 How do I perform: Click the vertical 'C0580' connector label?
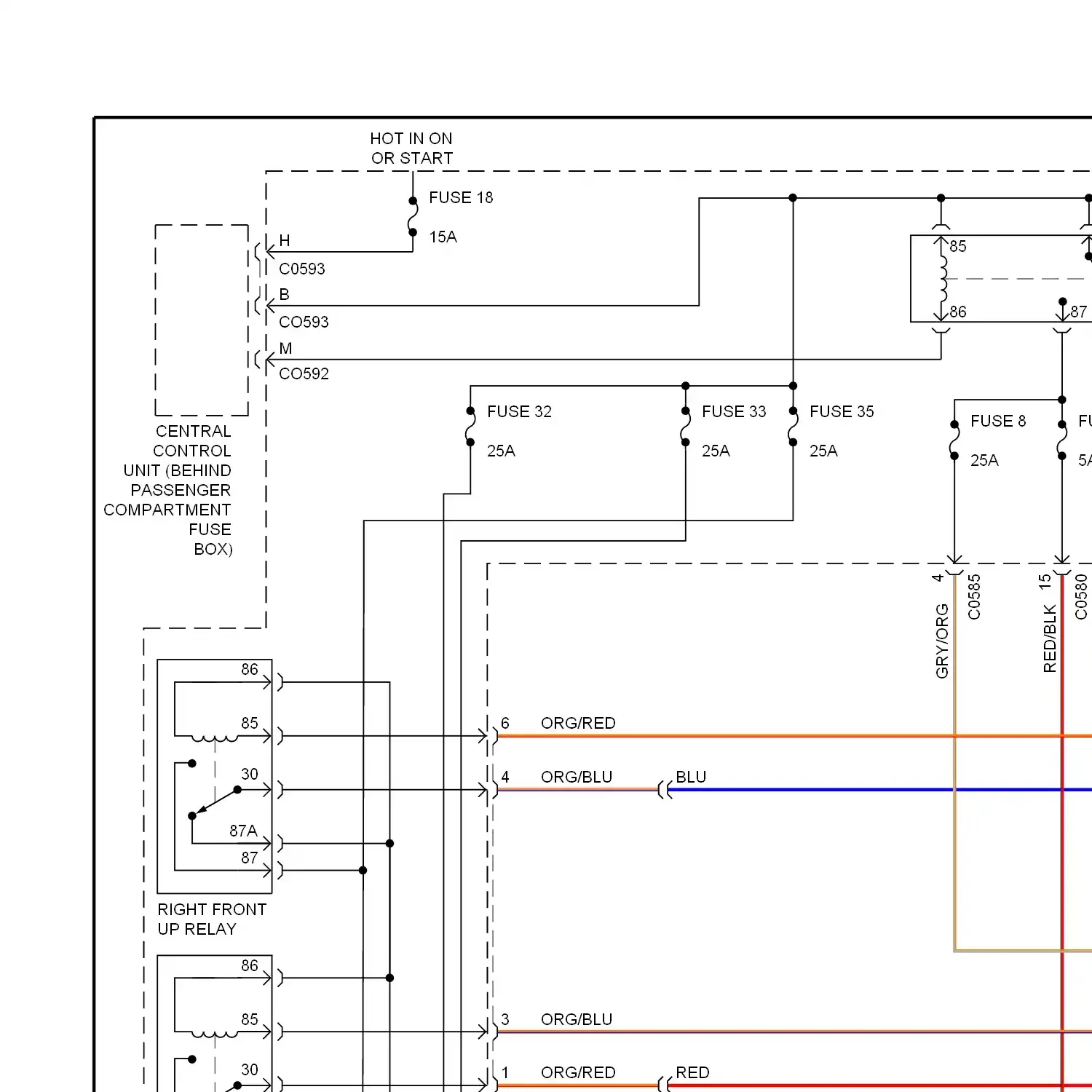[x=1081, y=597]
